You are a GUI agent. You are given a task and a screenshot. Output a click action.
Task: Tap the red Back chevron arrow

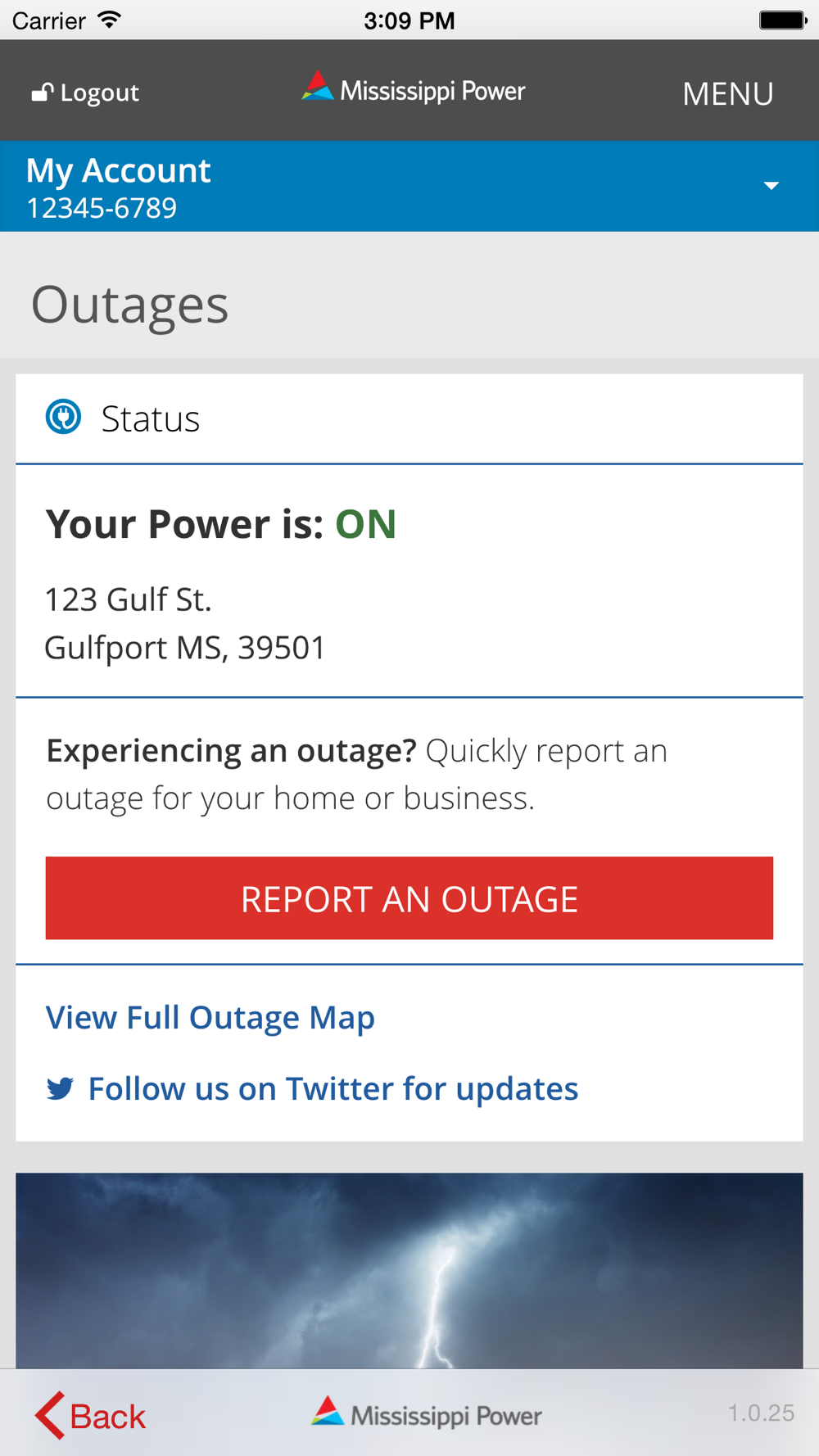[x=50, y=1414]
